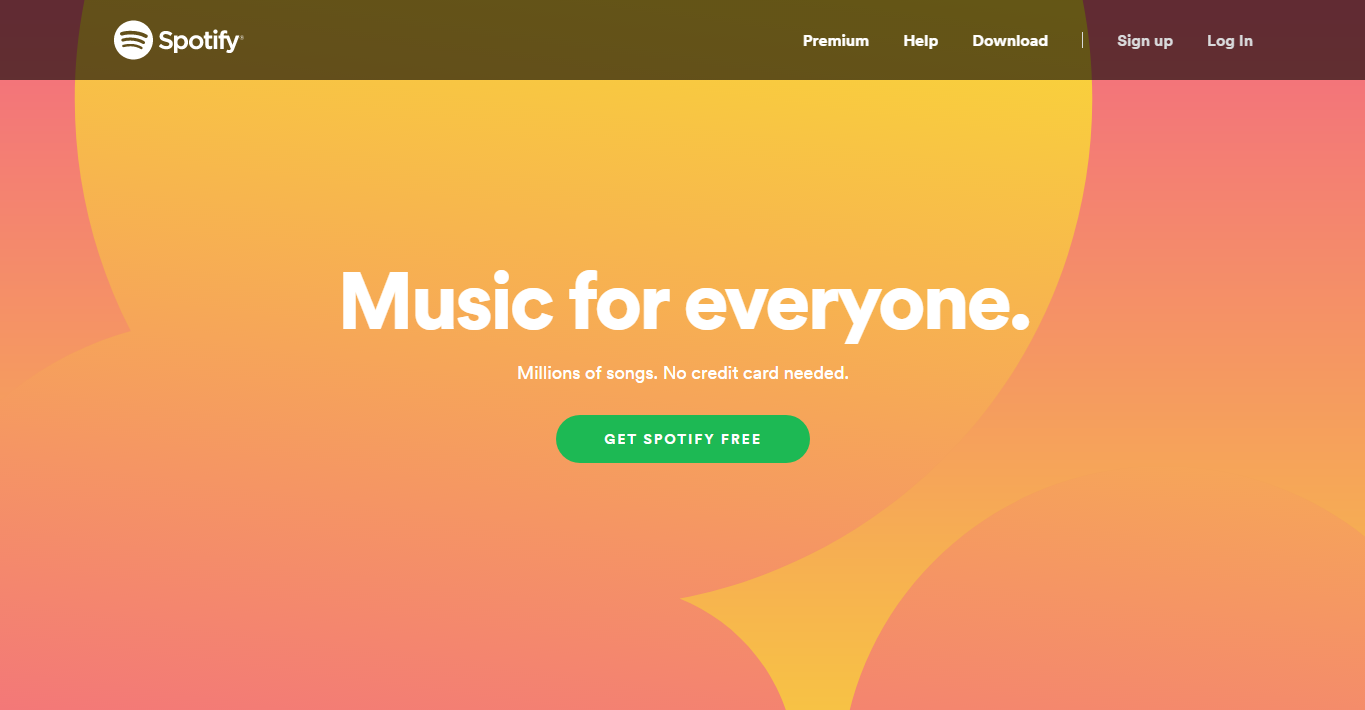Screen dimensions: 1365x710
Task: Click the "Millions of songs." subtitle text
Action: click(x=587, y=373)
